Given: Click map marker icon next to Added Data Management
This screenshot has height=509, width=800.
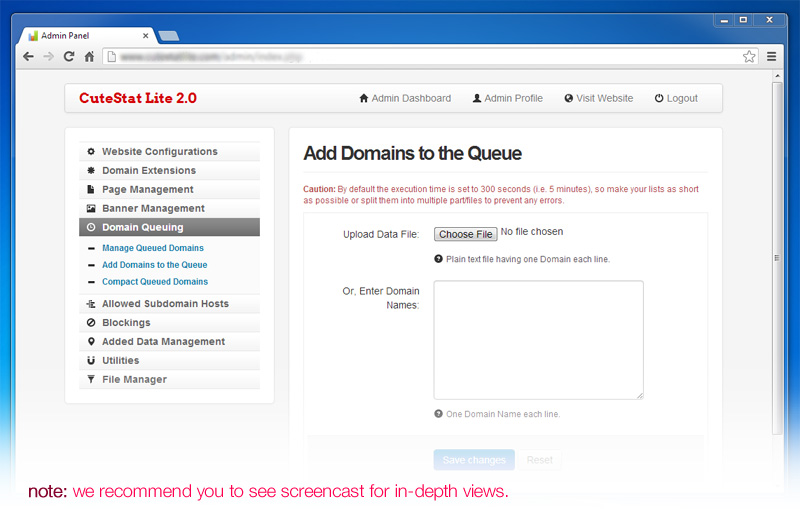Looking at the screenshot, I should (91, 341).
